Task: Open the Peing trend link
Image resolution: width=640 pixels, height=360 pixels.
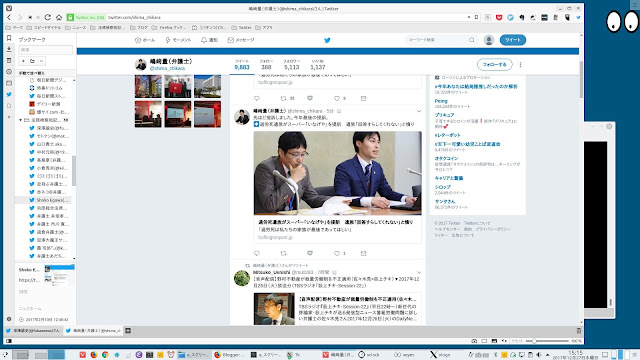Action: tap(441, 101)
